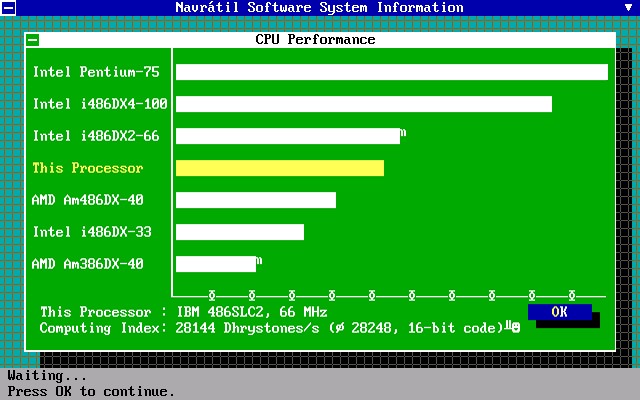Click the AMD Am386DX-40 bar
The width and height of the screenshot is (640, 400).
coord(216,264)
